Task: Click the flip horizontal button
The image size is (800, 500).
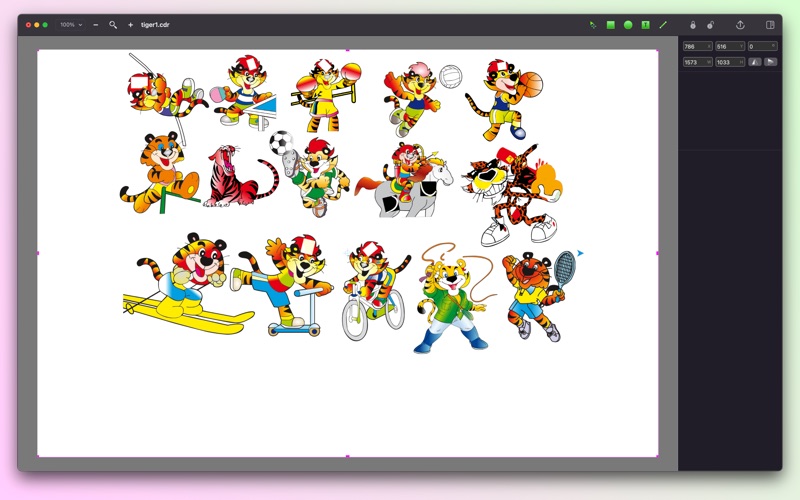Action: pos(755,62)
